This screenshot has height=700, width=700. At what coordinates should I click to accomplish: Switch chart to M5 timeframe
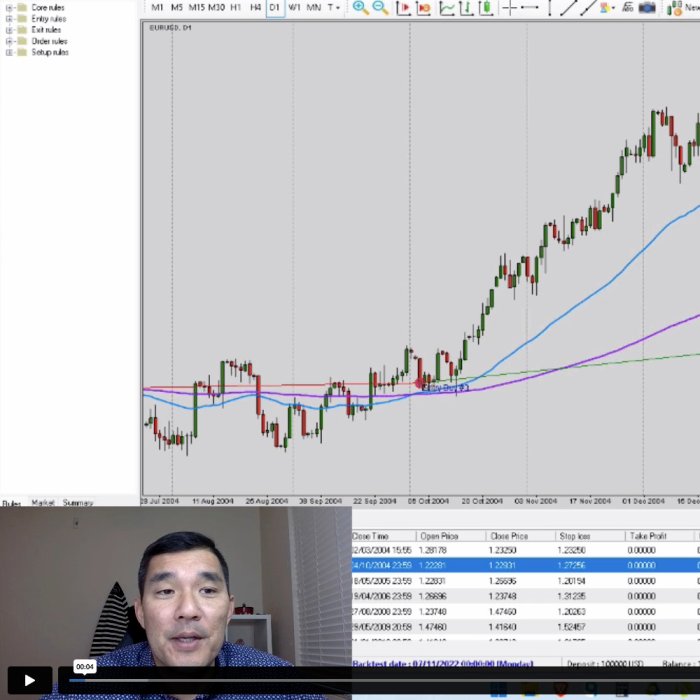(177, 7)
